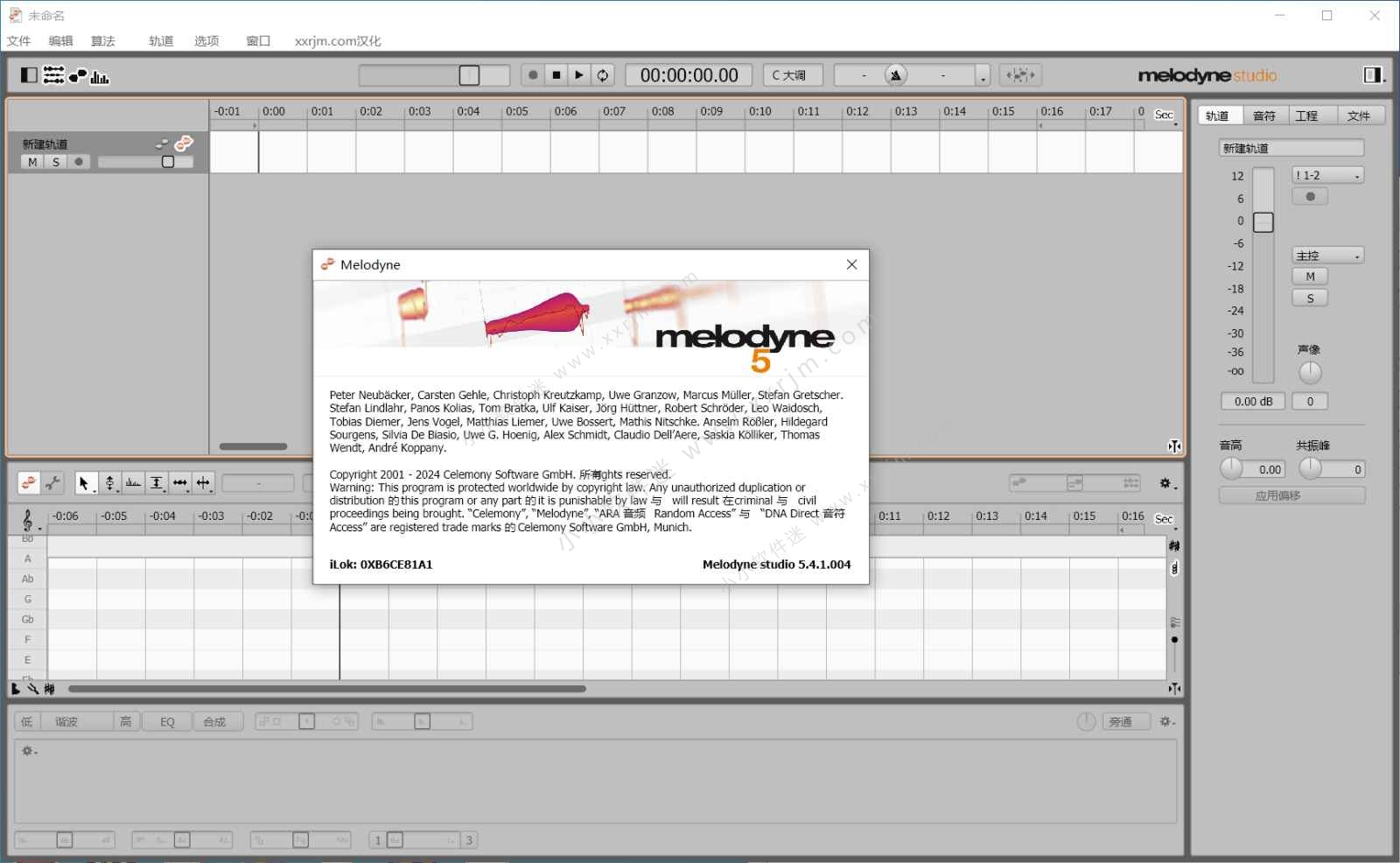Click the track area horizontal scrollbar
Image resolution: width=1400 pixels, height=863 pixels.
pos(253,446)
